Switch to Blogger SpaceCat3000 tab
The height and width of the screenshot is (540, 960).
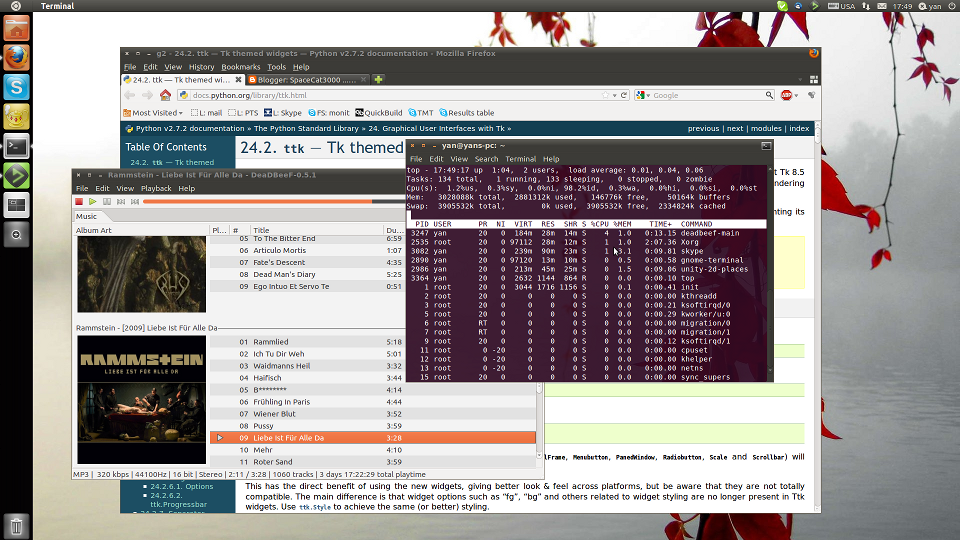308,80
